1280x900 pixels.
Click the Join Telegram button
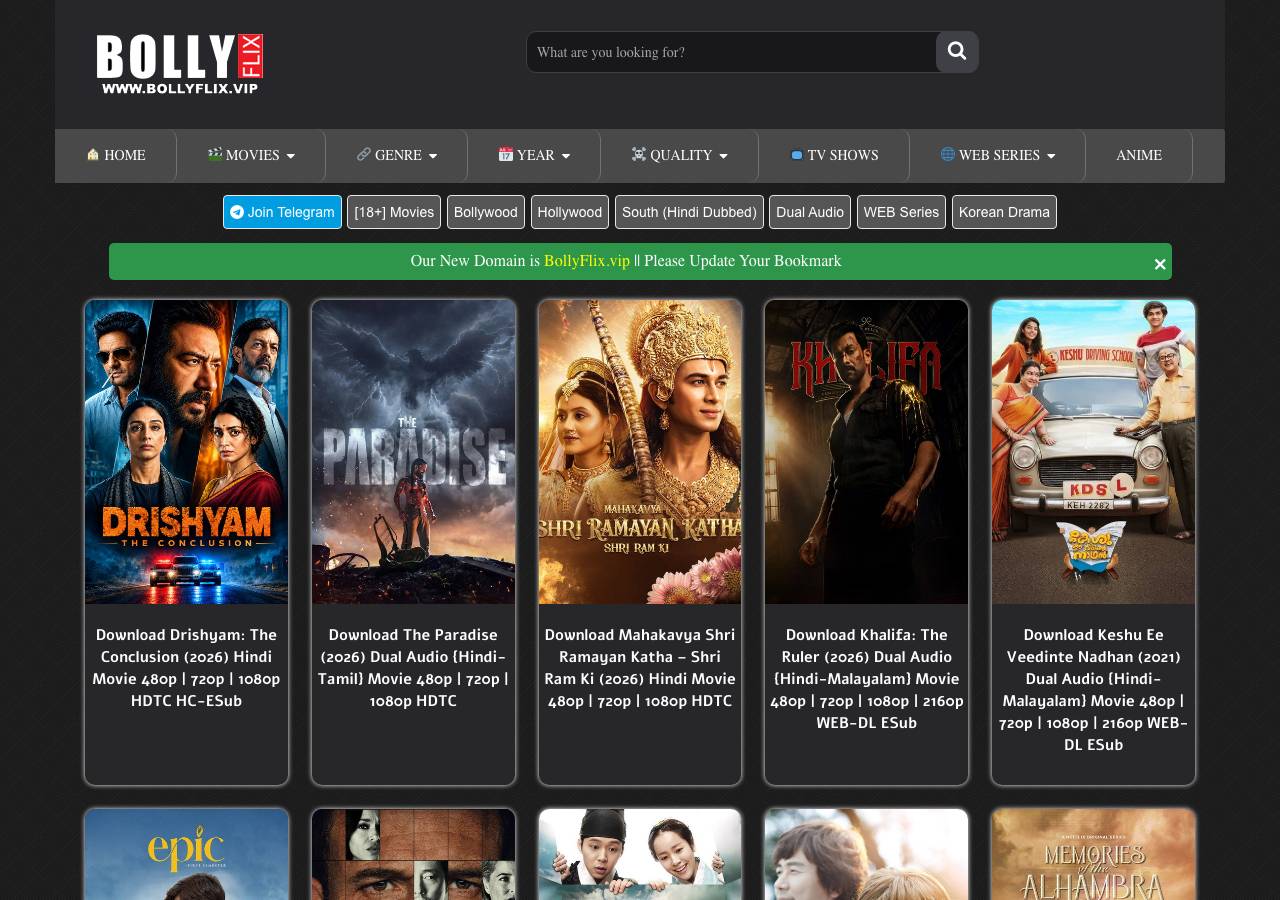pos(282,212)
